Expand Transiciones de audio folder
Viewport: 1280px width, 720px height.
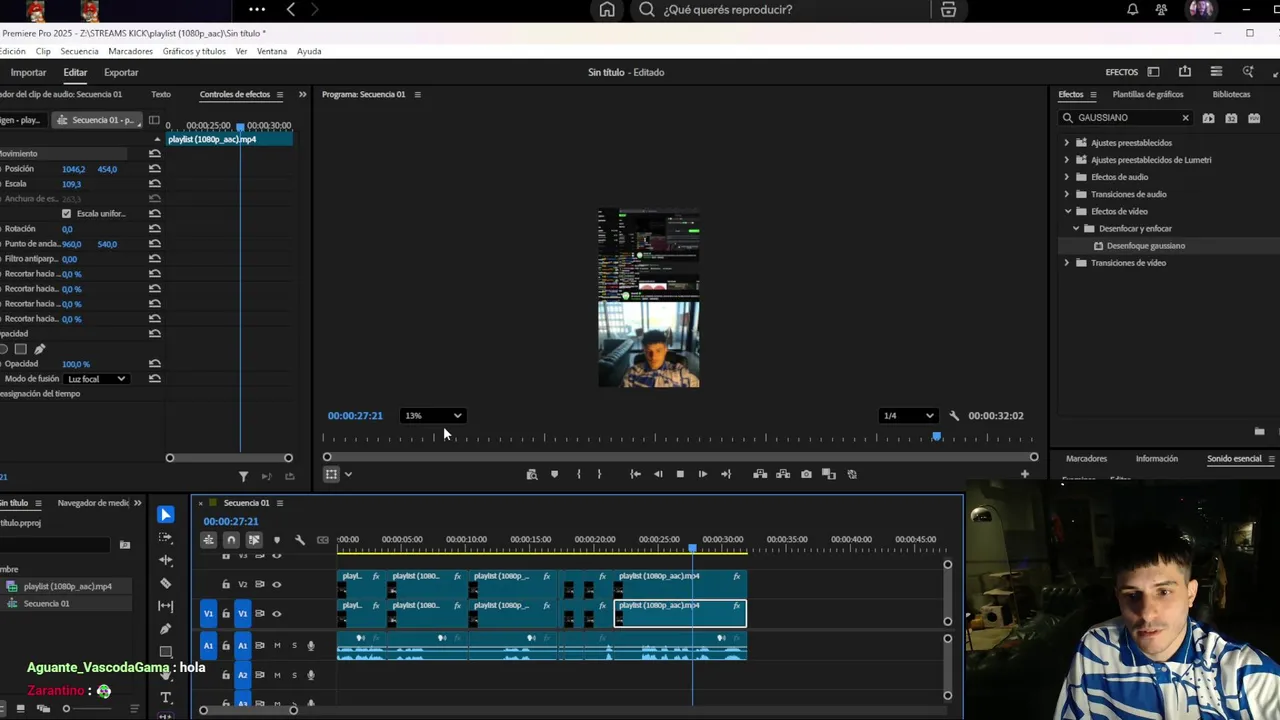[1066, 194]
